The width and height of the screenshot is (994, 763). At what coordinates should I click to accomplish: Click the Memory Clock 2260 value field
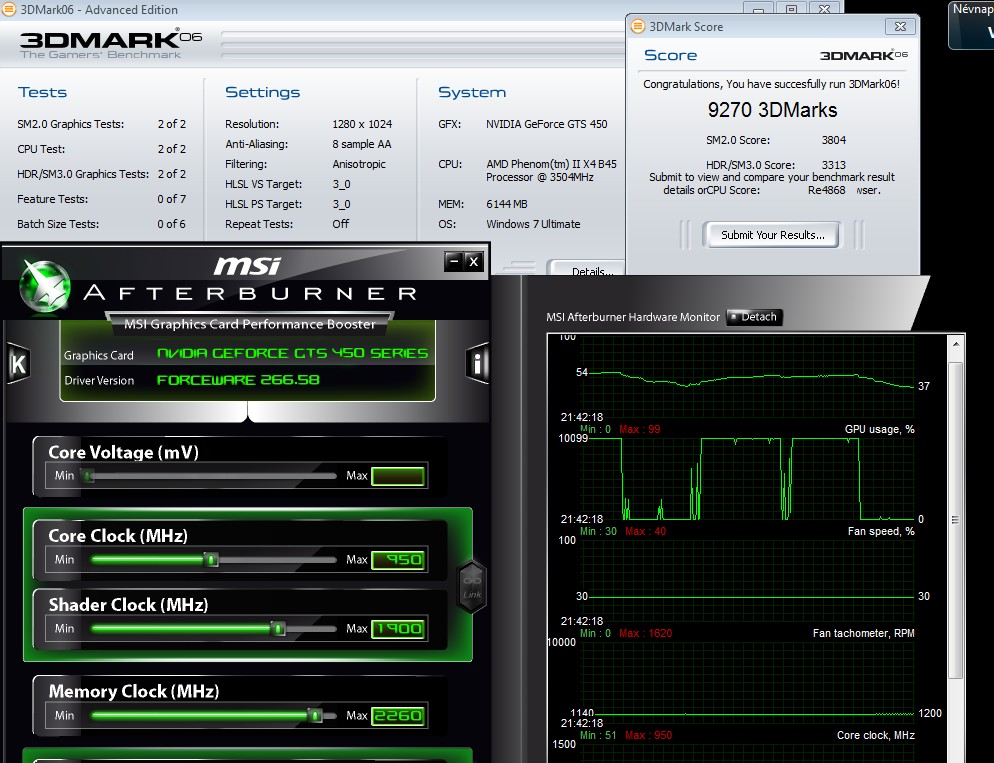click(x=397, y=715)
